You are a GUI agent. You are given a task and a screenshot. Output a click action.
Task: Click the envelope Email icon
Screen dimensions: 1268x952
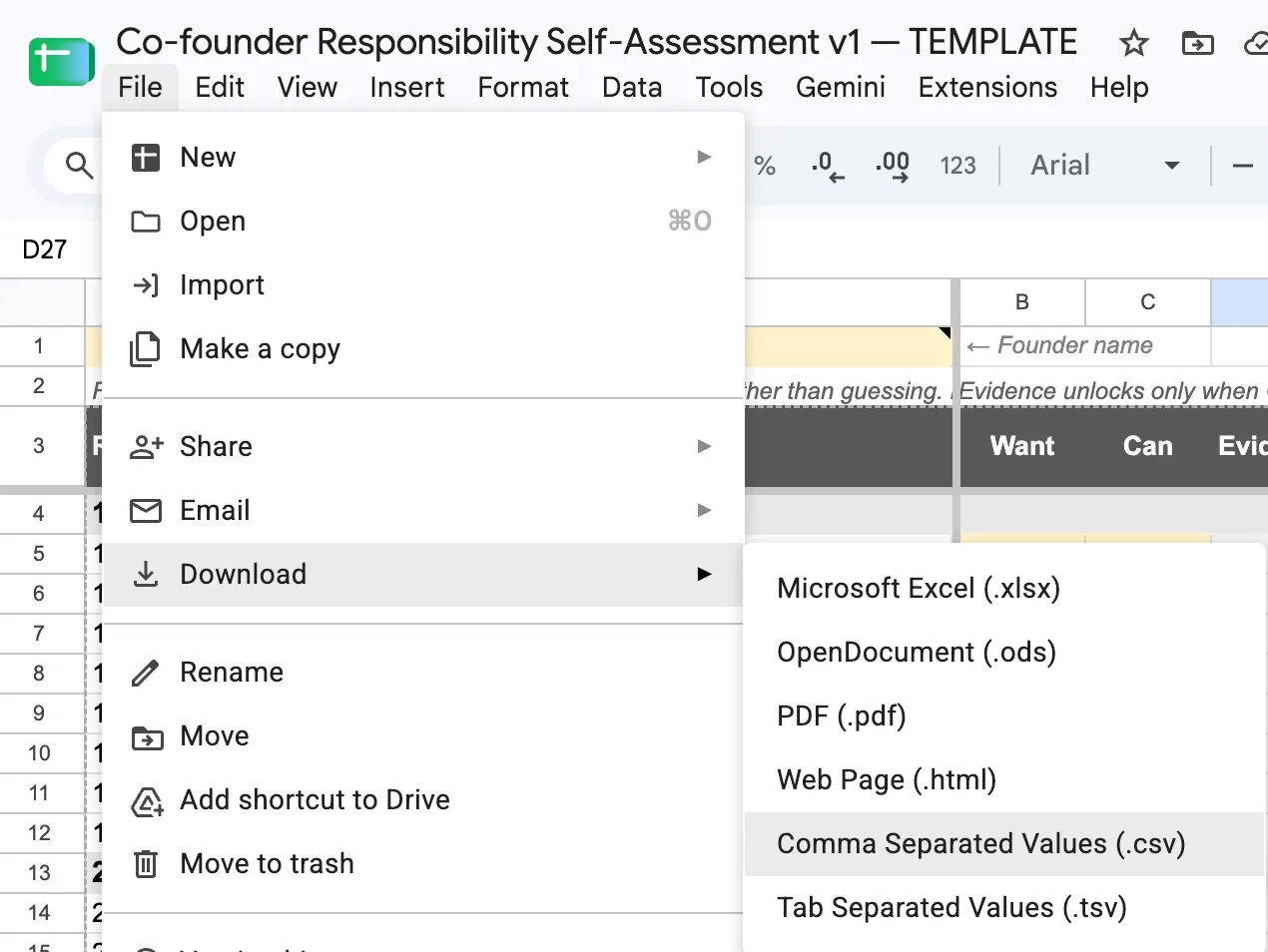click(146, 511)
